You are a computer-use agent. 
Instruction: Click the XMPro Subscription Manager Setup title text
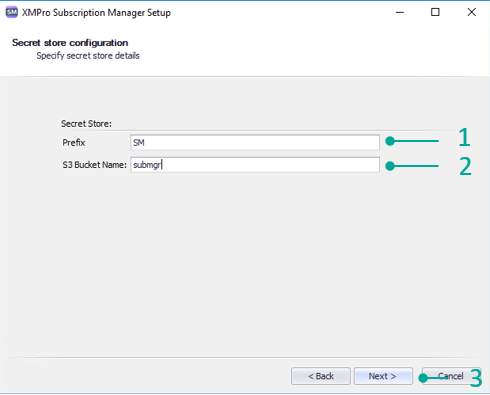pyautogui.click(x=96, y=13)
